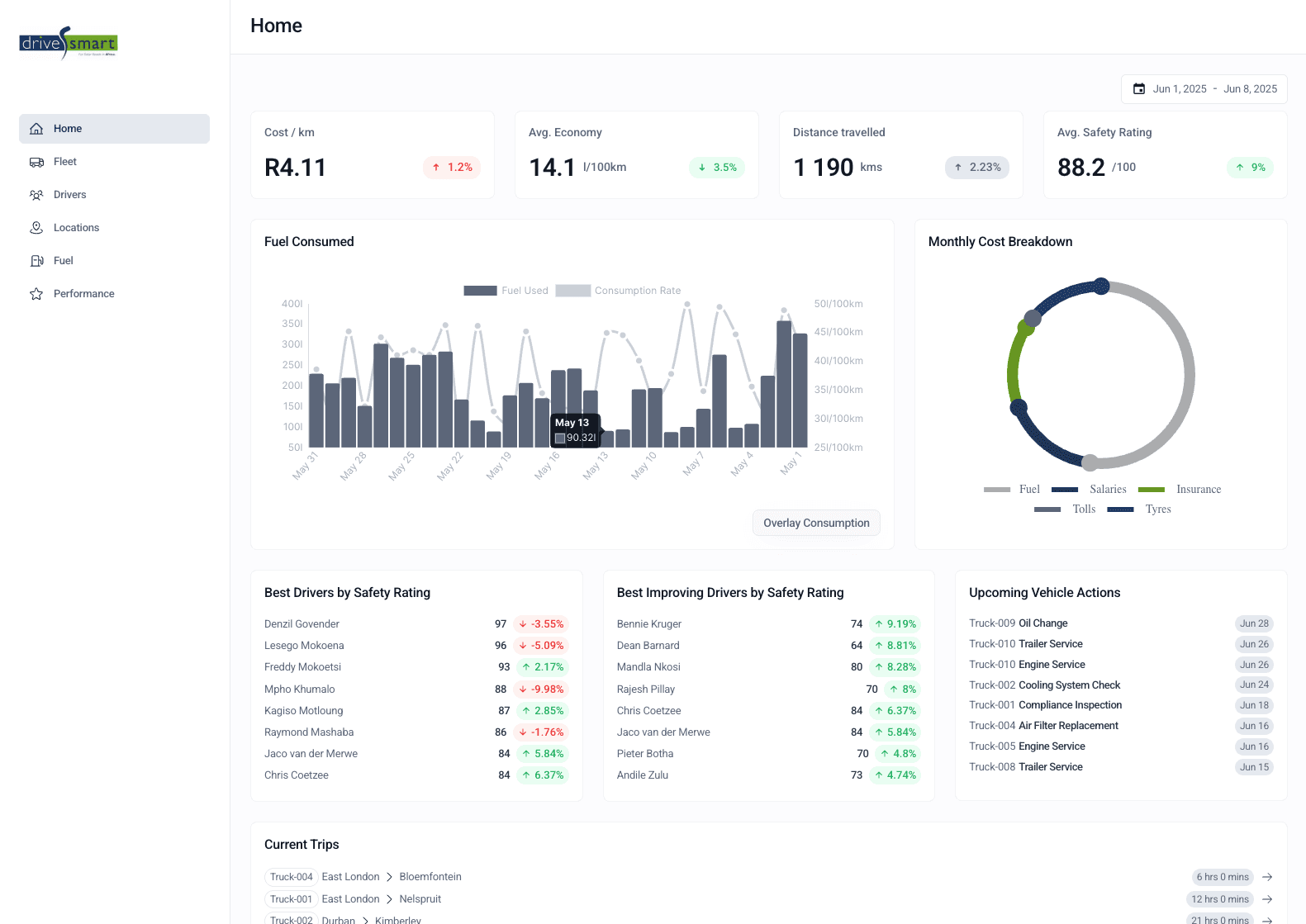Click the Truck-001 trip tag
Viewport: 1306px width, 924px height.
(292, 899)
